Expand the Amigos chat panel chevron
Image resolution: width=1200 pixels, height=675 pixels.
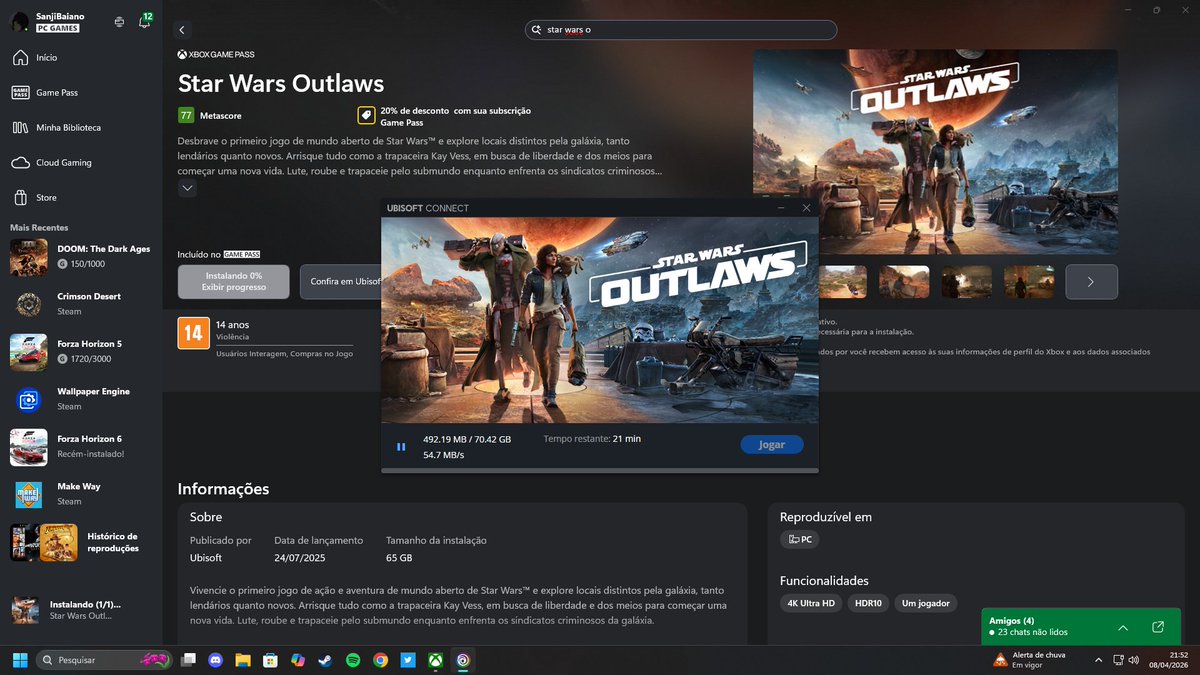(1123, 627)
